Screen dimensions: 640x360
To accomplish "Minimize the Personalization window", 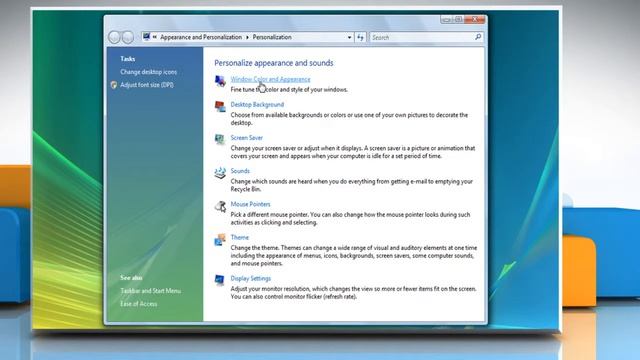I will tap(447, 19).
